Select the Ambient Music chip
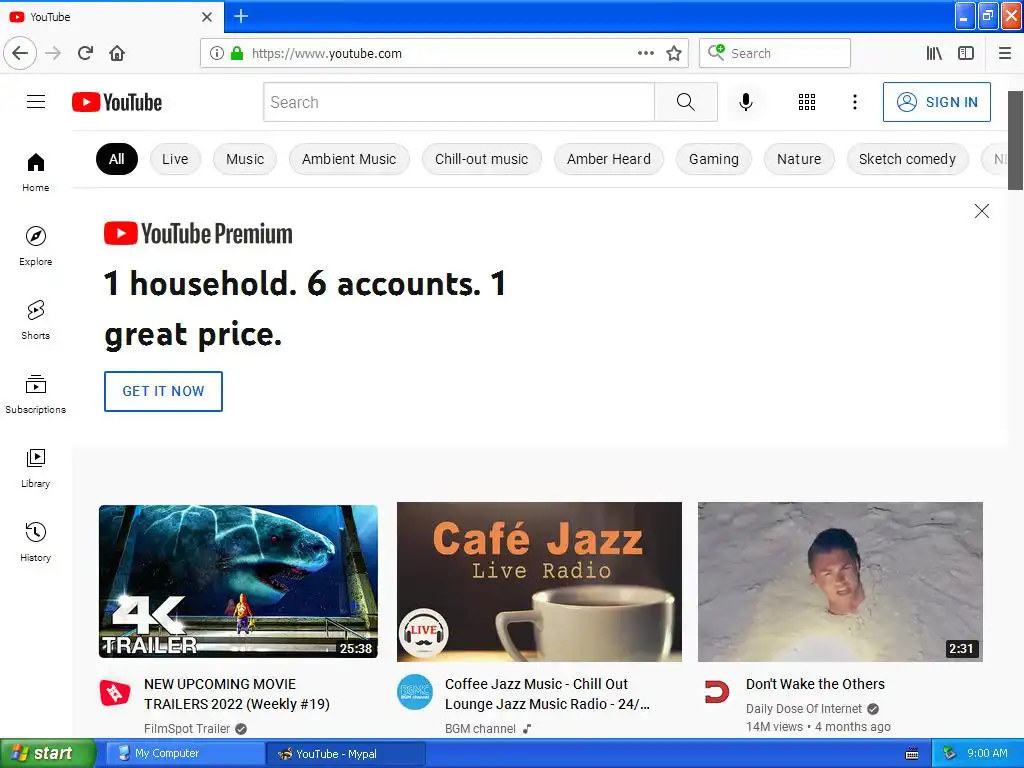1024x768 pixels. 349,159
